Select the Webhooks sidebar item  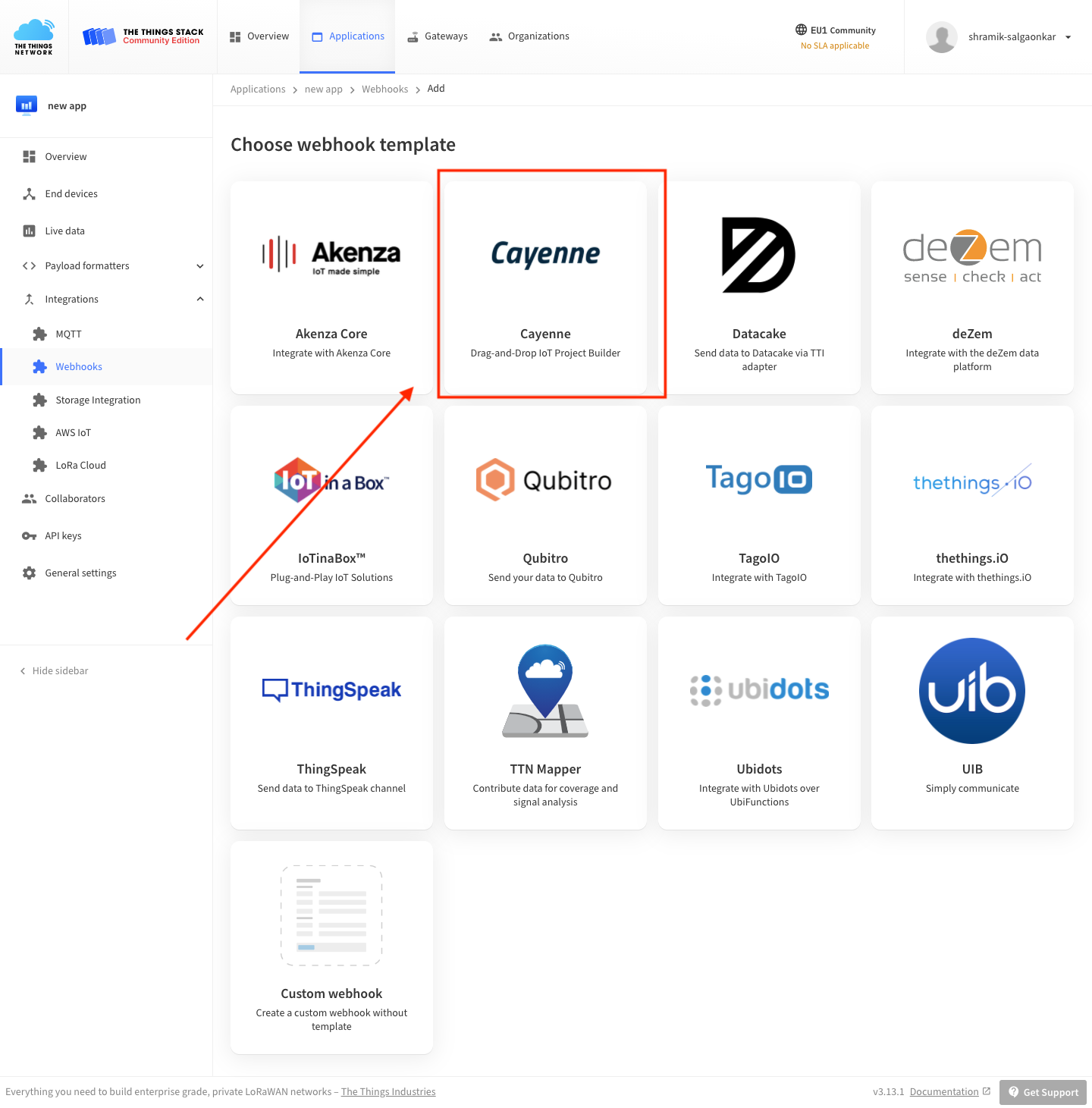(x=107, y=367)
